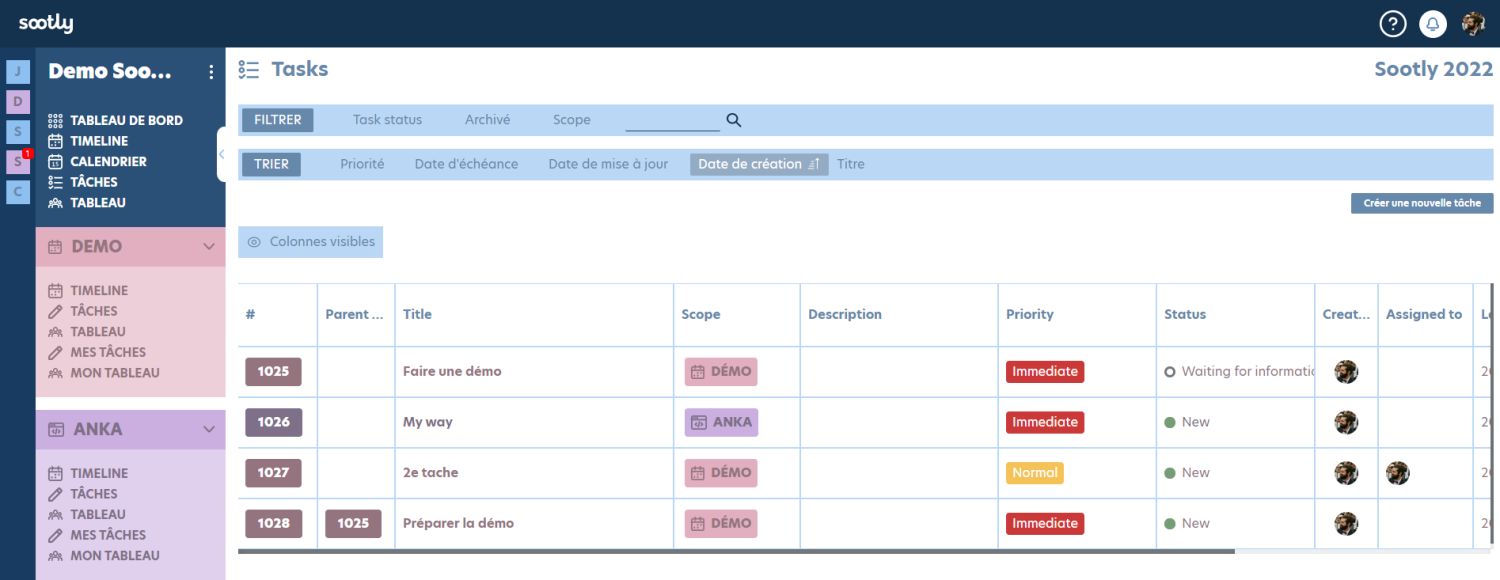Viewport: 1500px width, 580px height.
Task: Open the notifications bell icon
Action: (x=1433, y=24)
